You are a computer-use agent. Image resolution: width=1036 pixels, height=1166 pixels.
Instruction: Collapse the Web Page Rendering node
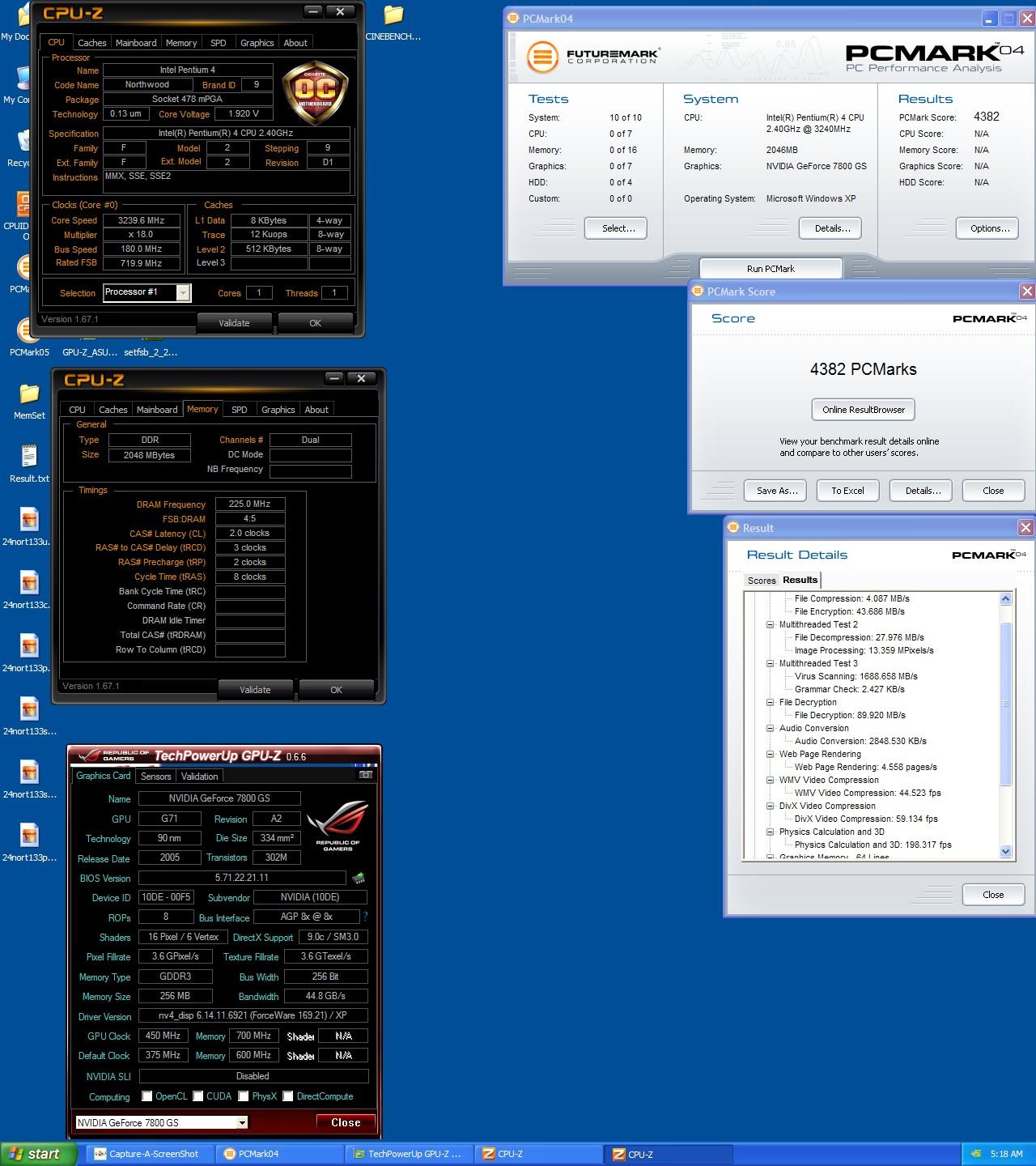[x=770, y=754]
